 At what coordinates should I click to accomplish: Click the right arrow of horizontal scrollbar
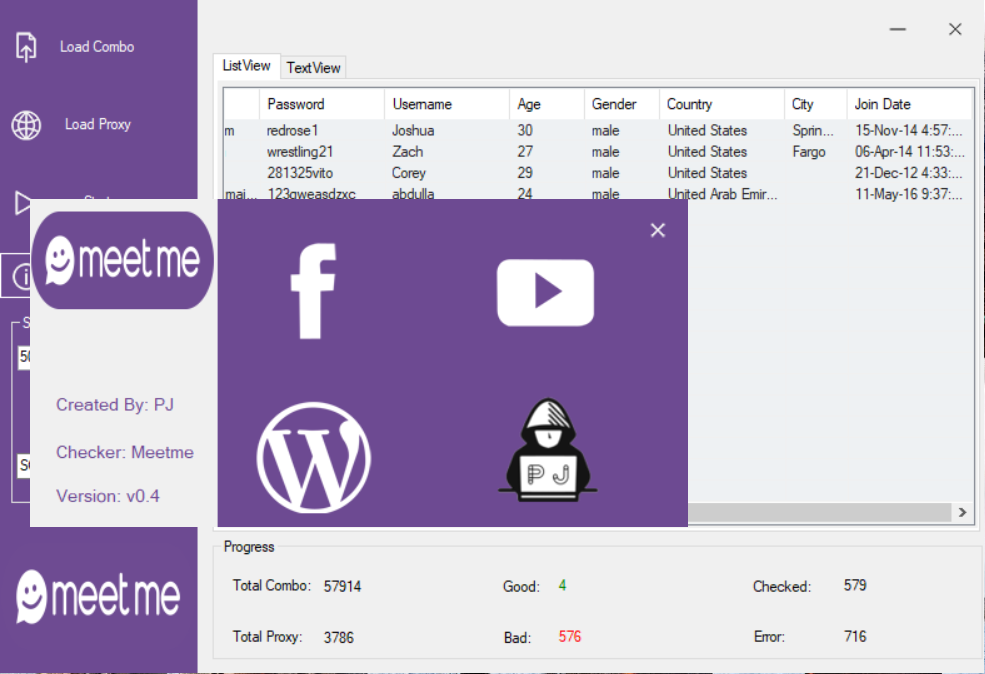click(x=962, y=513)
